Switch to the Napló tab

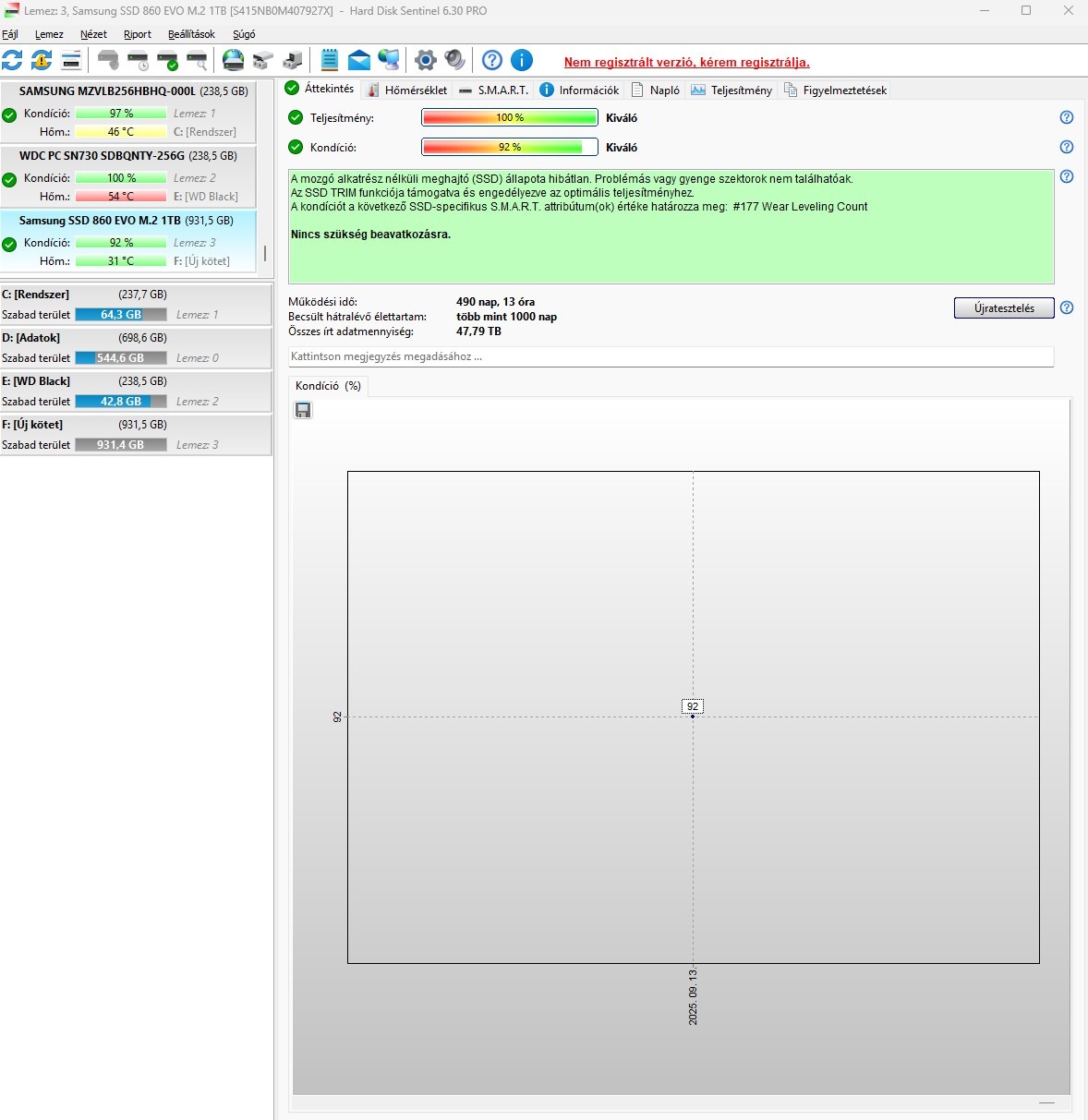click(x=656, y=90)
